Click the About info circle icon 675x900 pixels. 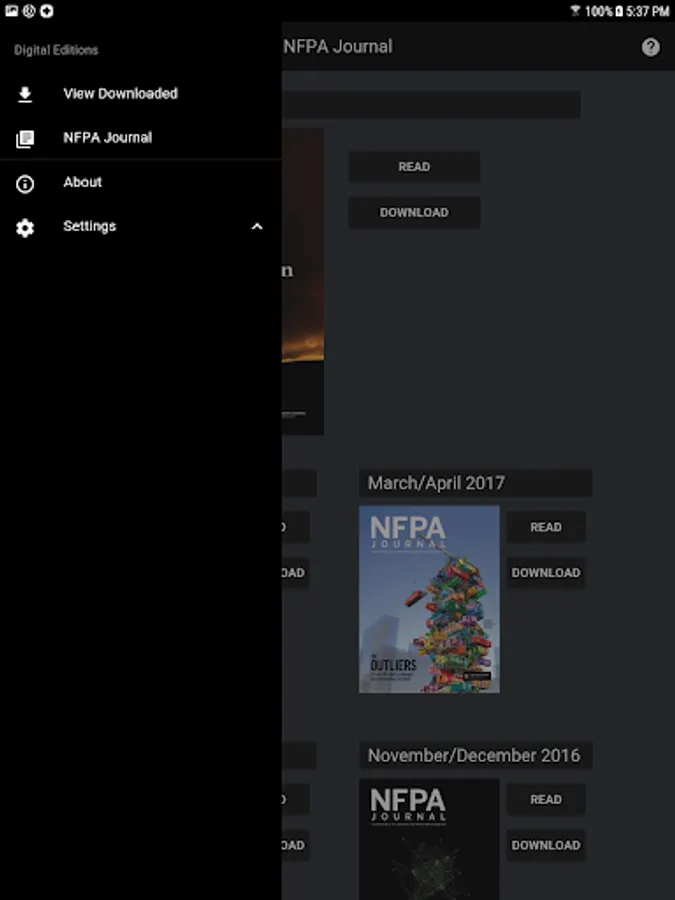[25, 184]
